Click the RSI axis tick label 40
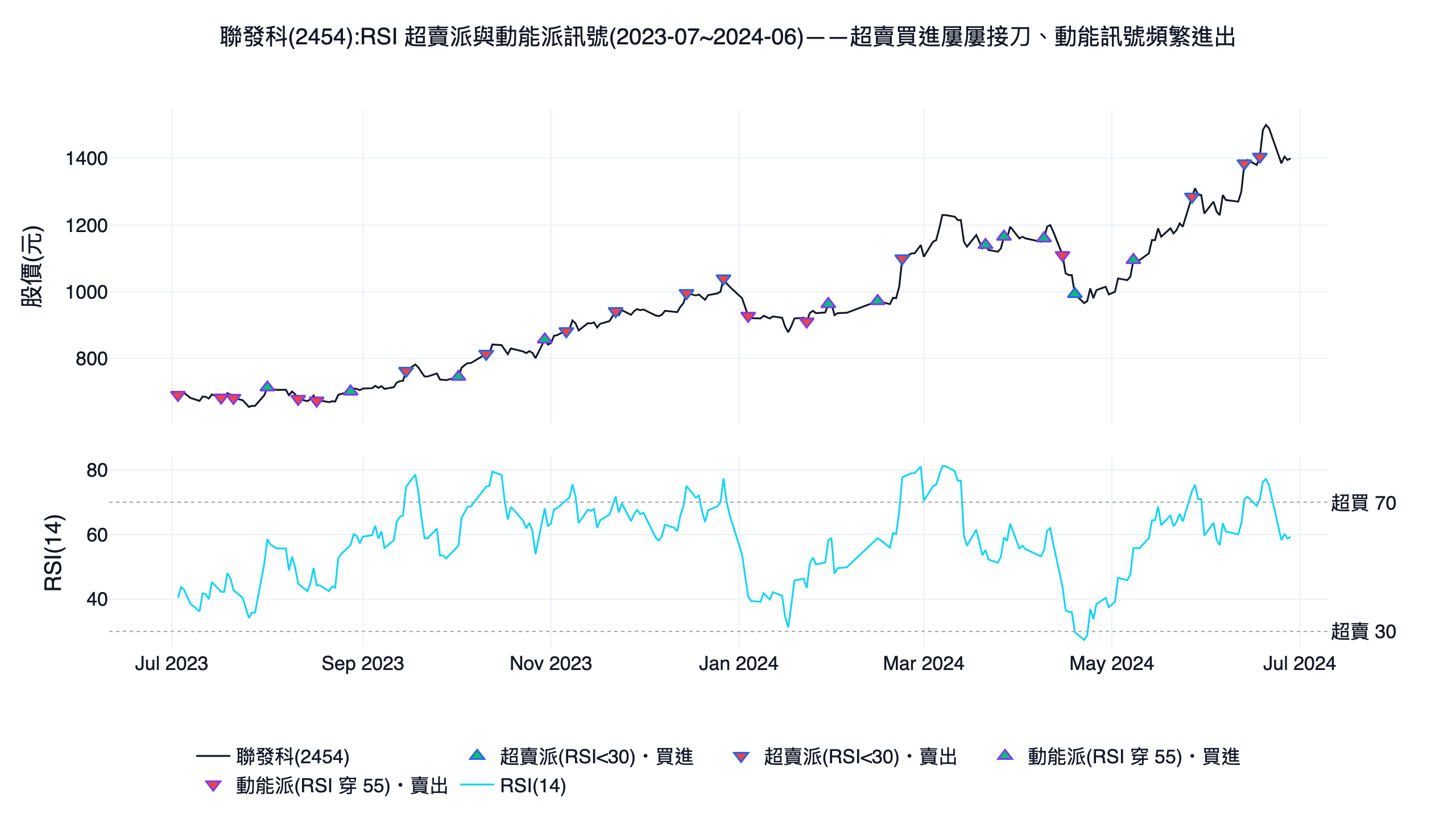The width and height of the screenshot is (1456, 819). click(x=97, y=599)
